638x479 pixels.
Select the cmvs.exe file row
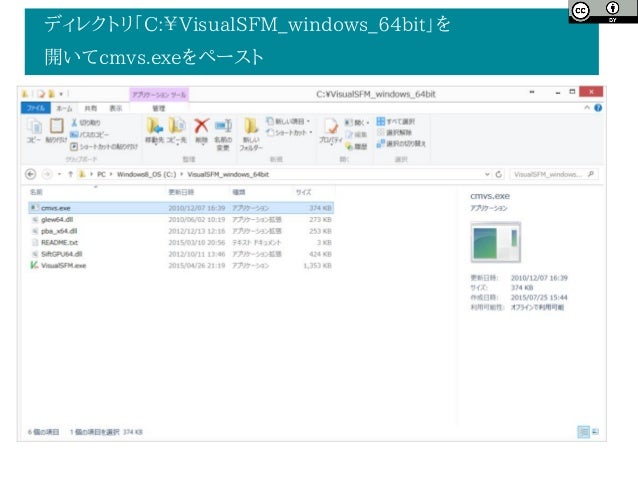click(181, 208)
